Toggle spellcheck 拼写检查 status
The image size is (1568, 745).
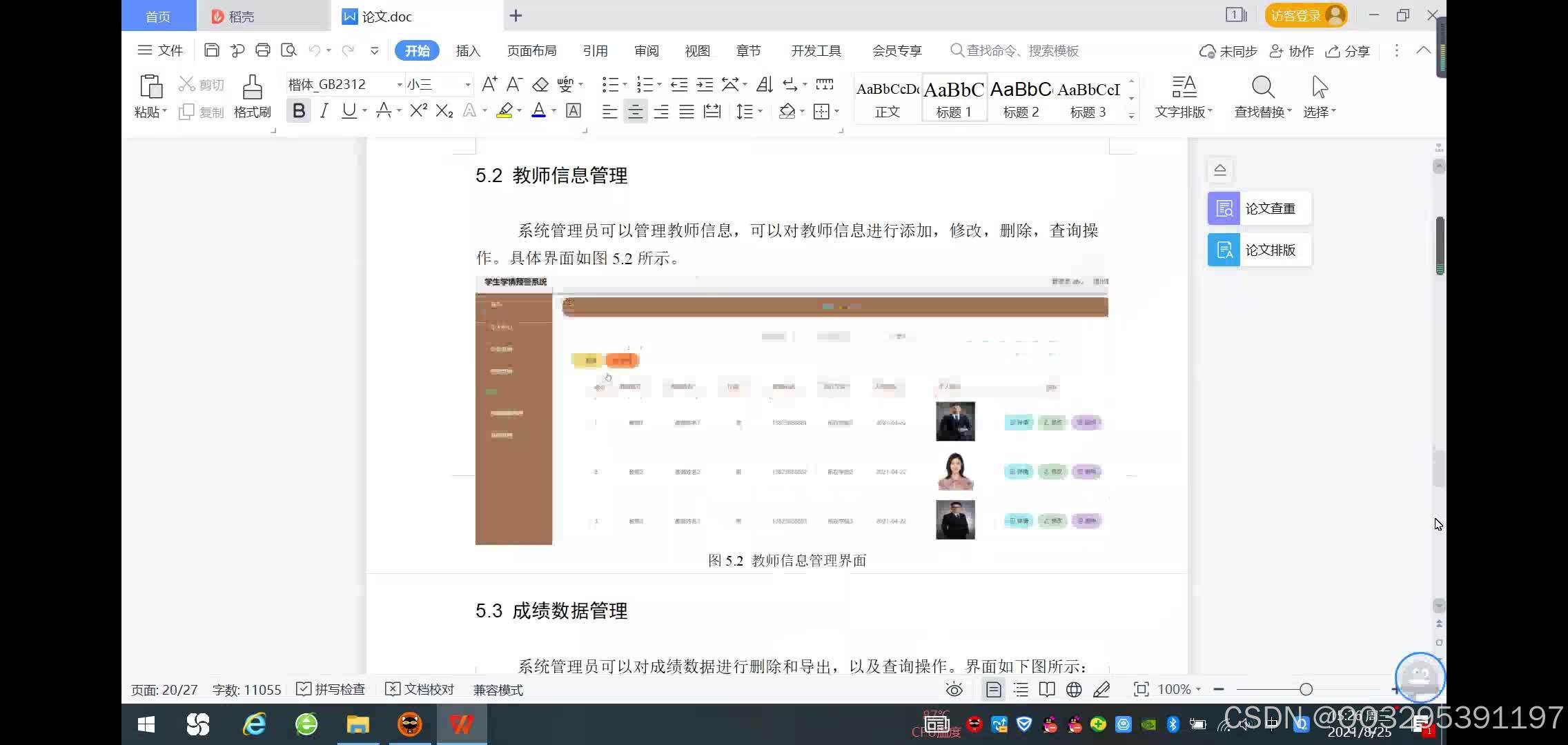point(303,689)
